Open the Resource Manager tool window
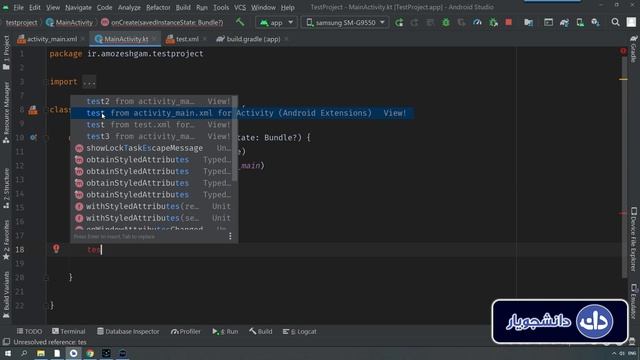 [x=6, y=112]
